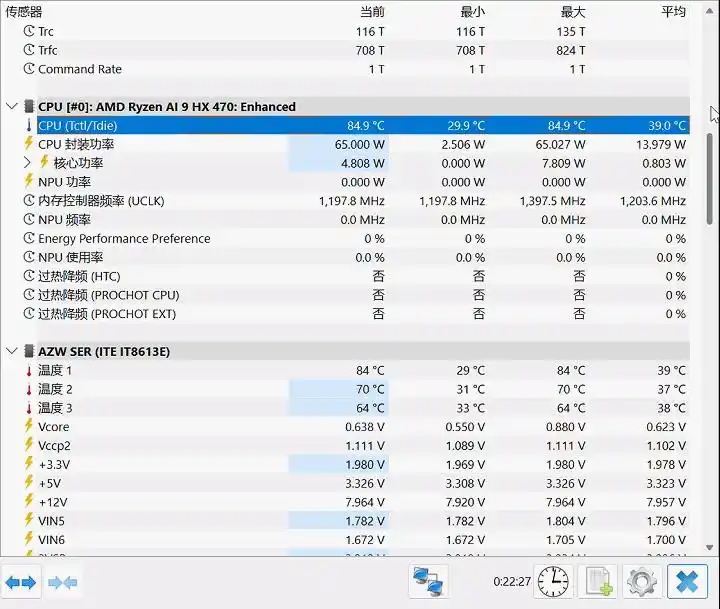The image size is (720, 609).
Task: Select the 内存控制器频率 (UCLK) row
Action: [363, 201]
